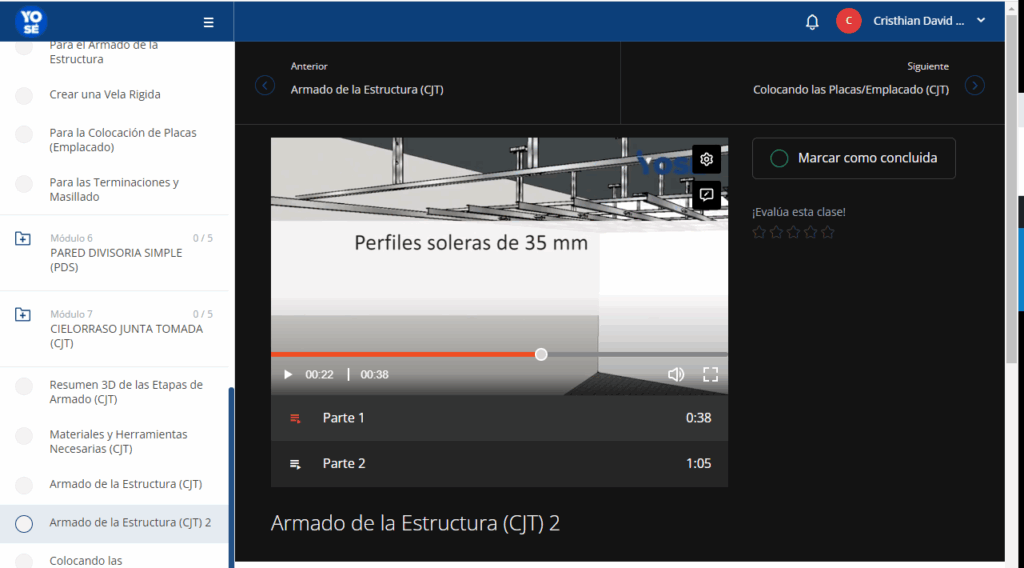Open the notifications bell
Viewport: 1024px width, 568px height.
pyautogui.click(x=812, y=22)
